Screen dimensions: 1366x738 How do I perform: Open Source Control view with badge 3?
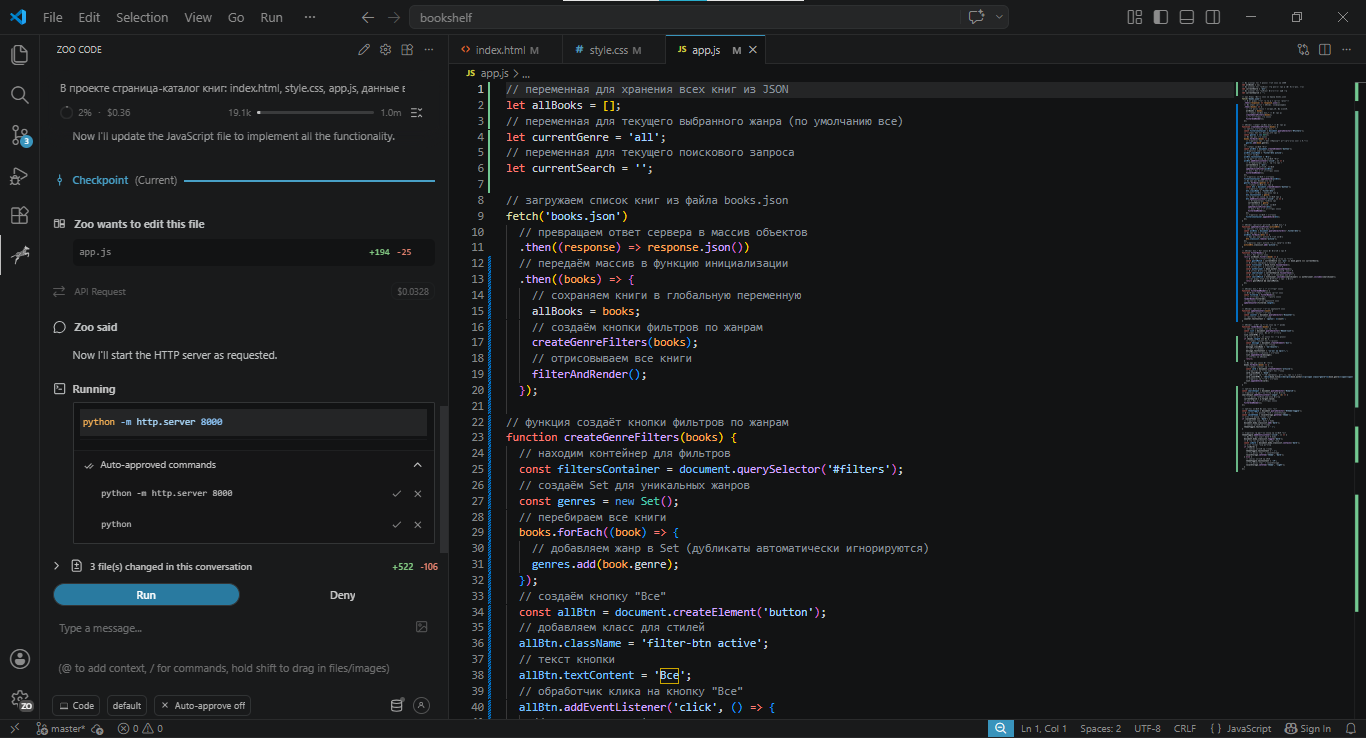(19, 135)
